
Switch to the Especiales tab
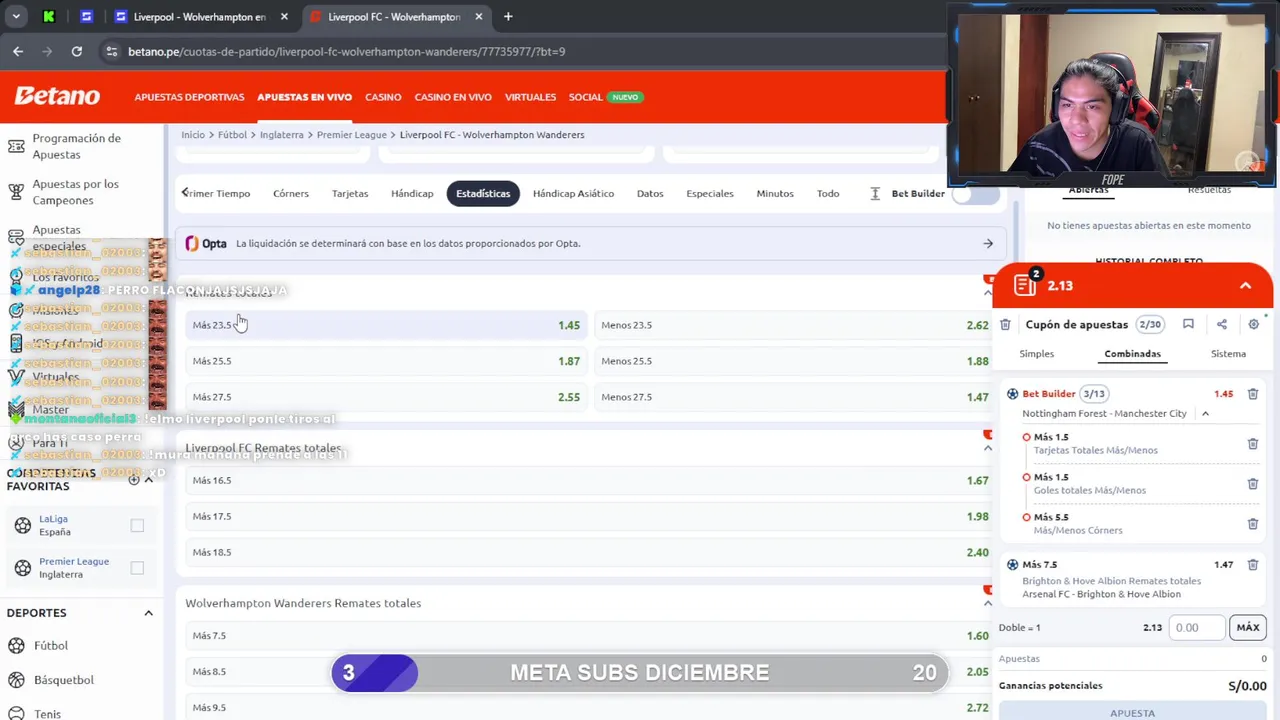tap(710, 193)
